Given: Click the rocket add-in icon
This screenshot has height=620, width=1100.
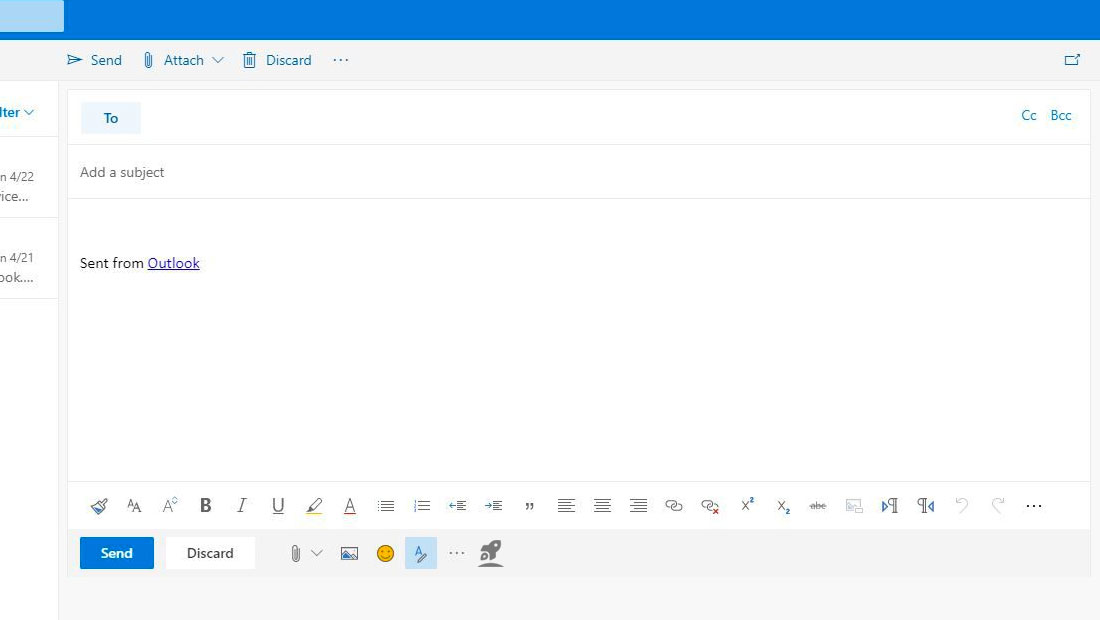Looking at the screenshot, I should [x=490, y=553].
